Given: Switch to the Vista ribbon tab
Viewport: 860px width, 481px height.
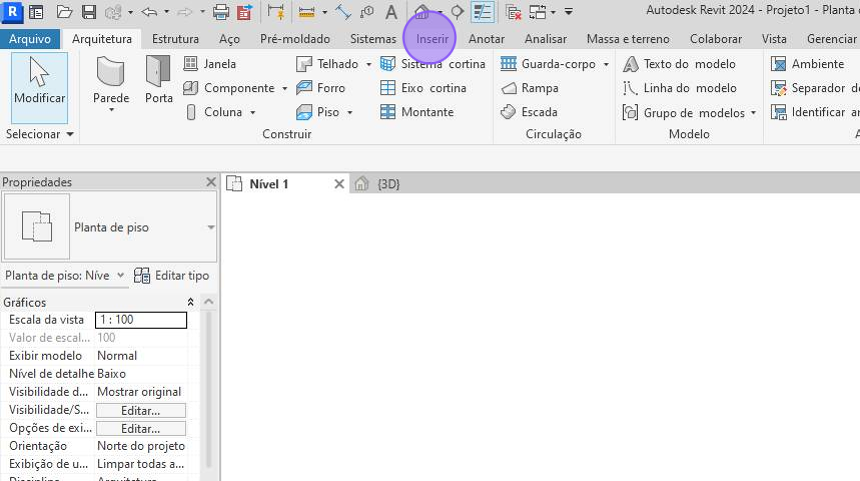Looking at the screenshot, I should click(x=774, y=39).
